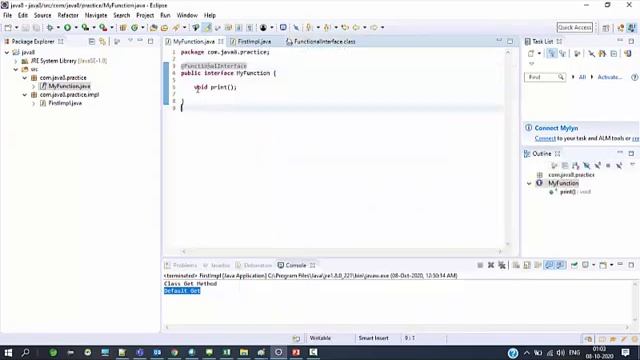This screenshot has width=640, height=360.
Task: Click the 'Default Get' console output line
Action: pos(182,291)
